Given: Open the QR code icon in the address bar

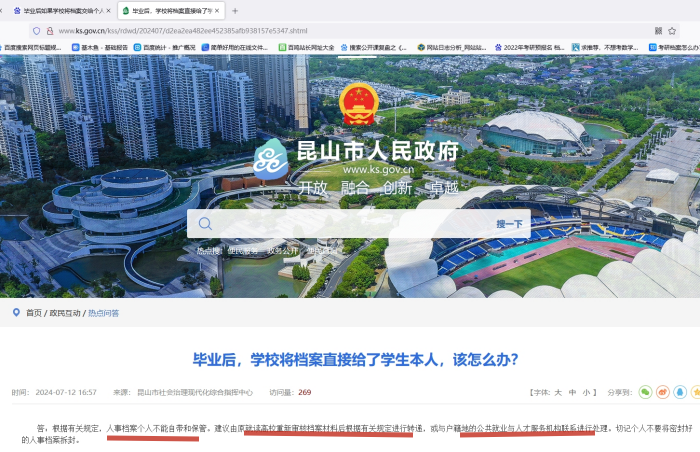Looking at the screenshot, I should (658, 31).
